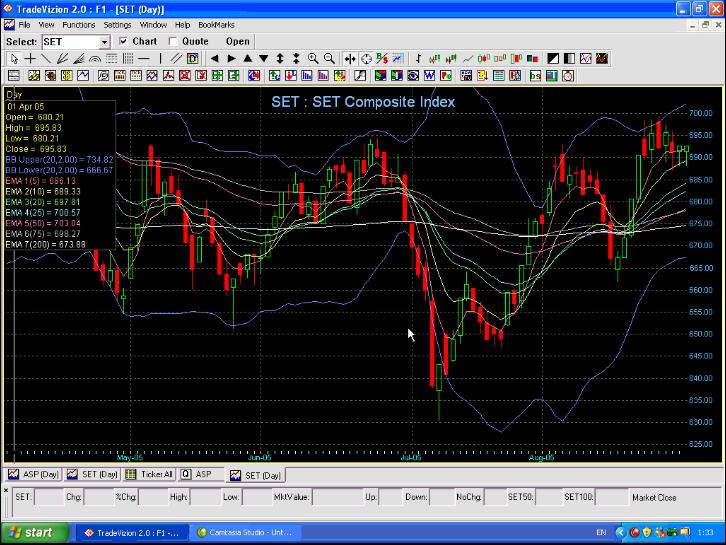Expand chart vertically with double-headed arrow
The image size is (726, 545).
pyautogui.click(x=280, y=59)
